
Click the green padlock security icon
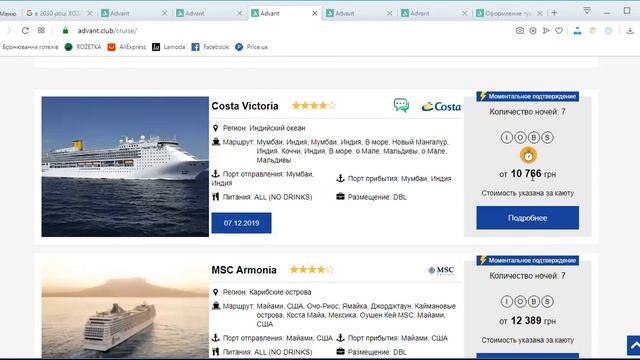65,30
